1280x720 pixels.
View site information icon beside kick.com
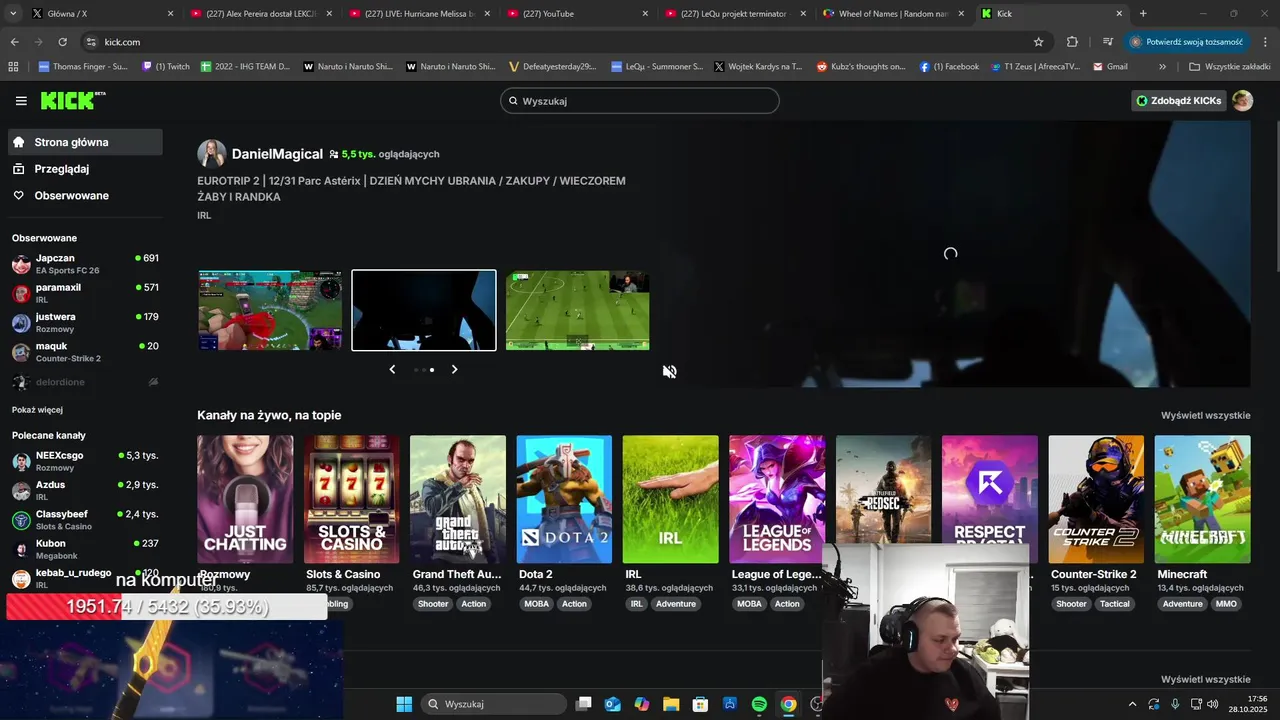pos(91,42)
